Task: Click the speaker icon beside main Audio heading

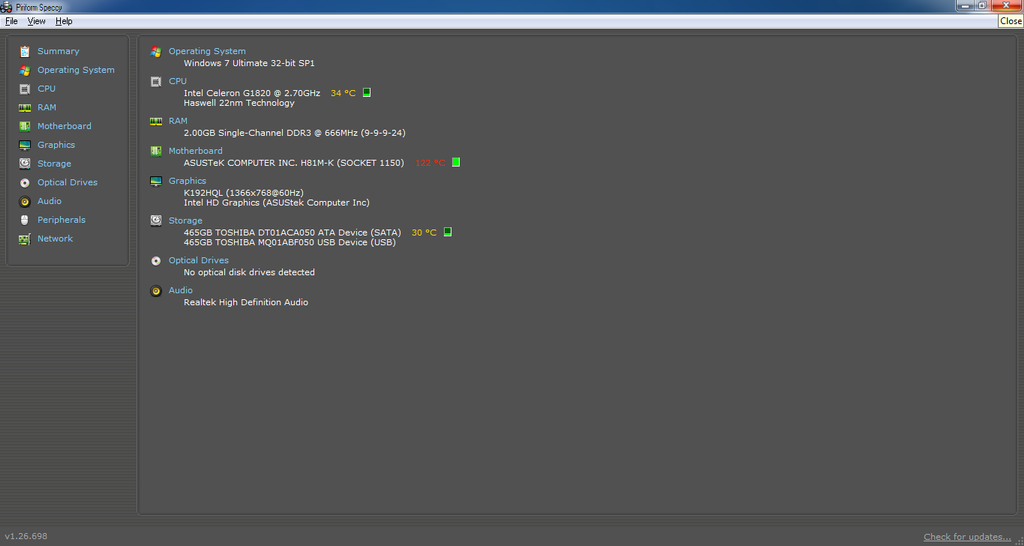Action: point(156,291)
